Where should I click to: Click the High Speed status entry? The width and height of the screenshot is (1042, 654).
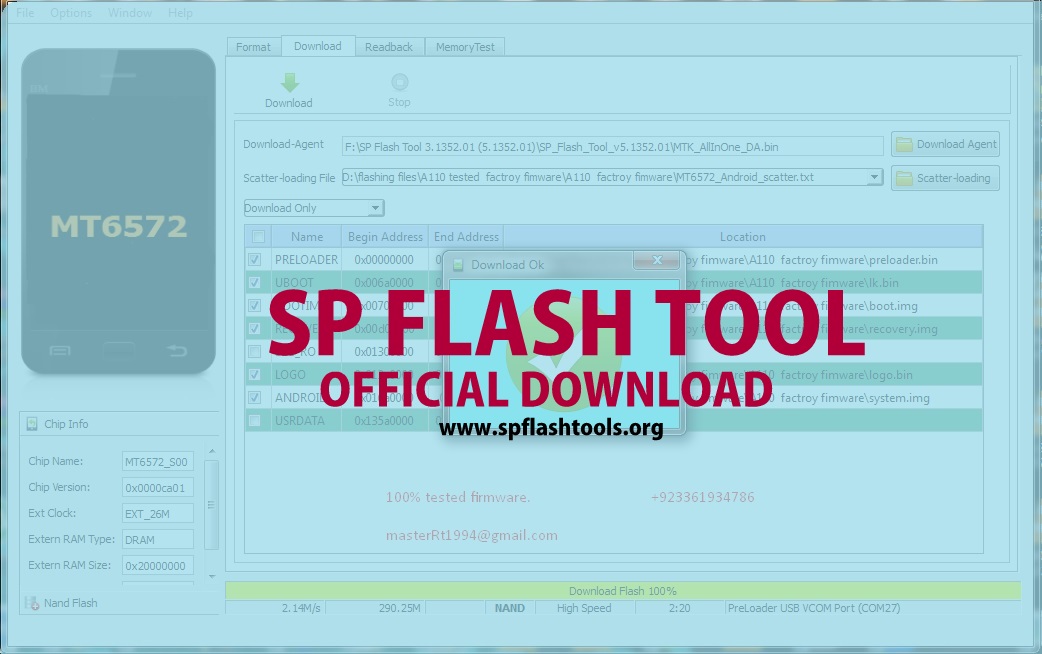click(584, 607)
